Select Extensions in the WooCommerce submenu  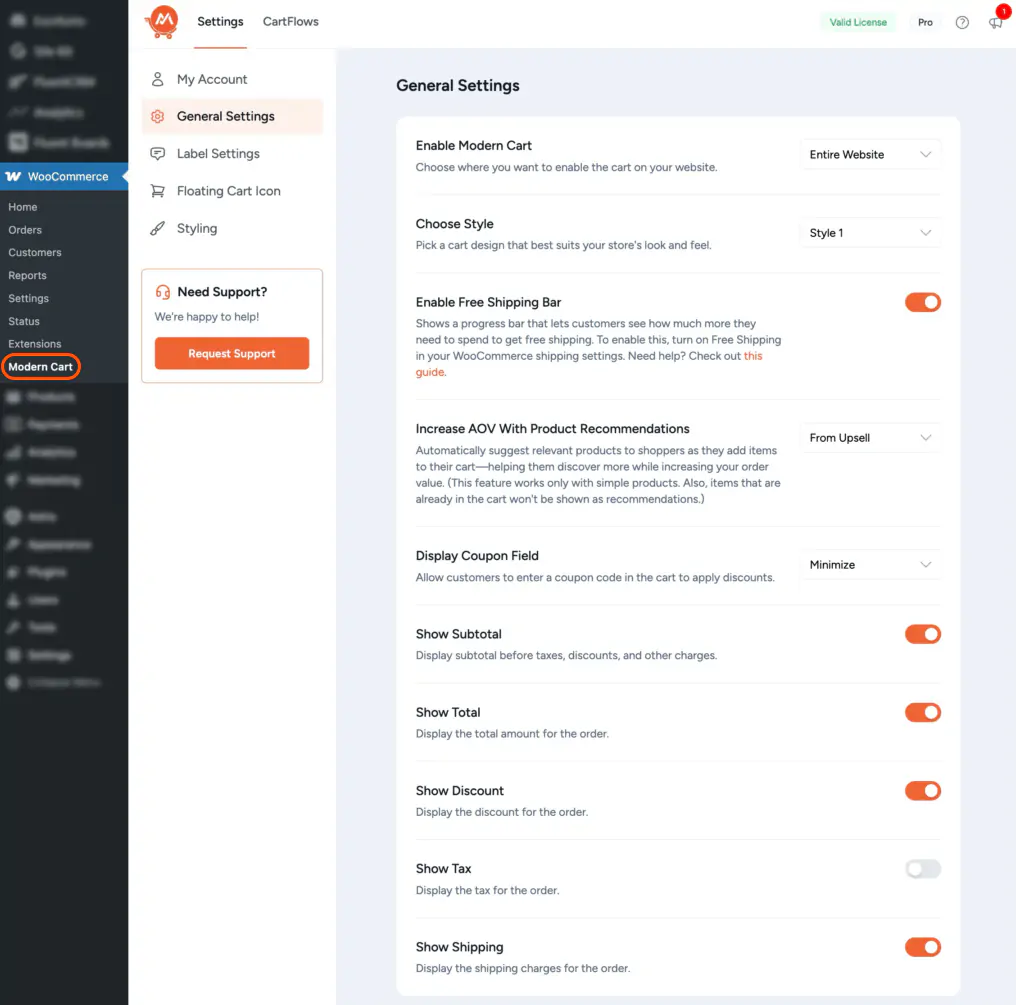tap(35, 344)
